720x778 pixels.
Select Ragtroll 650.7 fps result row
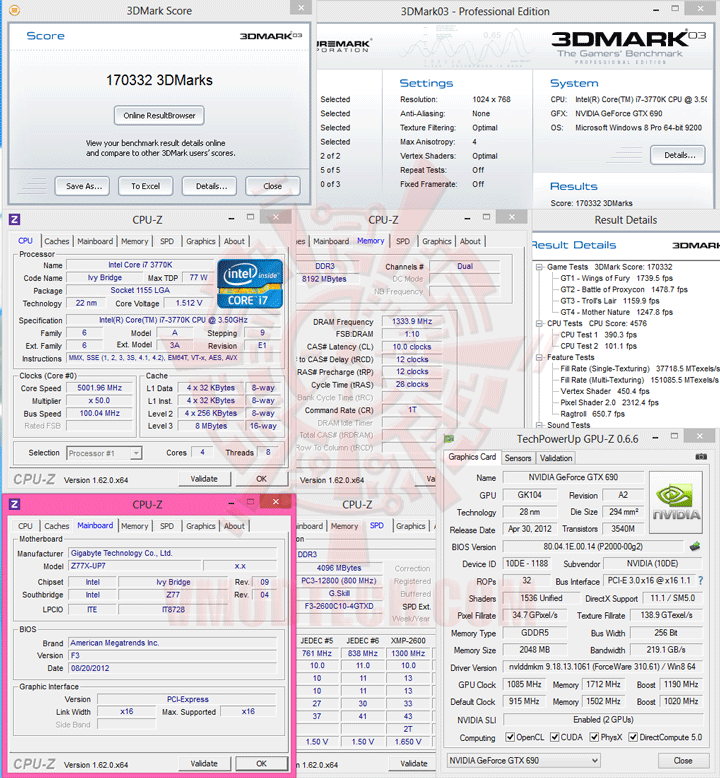(592, 414)
